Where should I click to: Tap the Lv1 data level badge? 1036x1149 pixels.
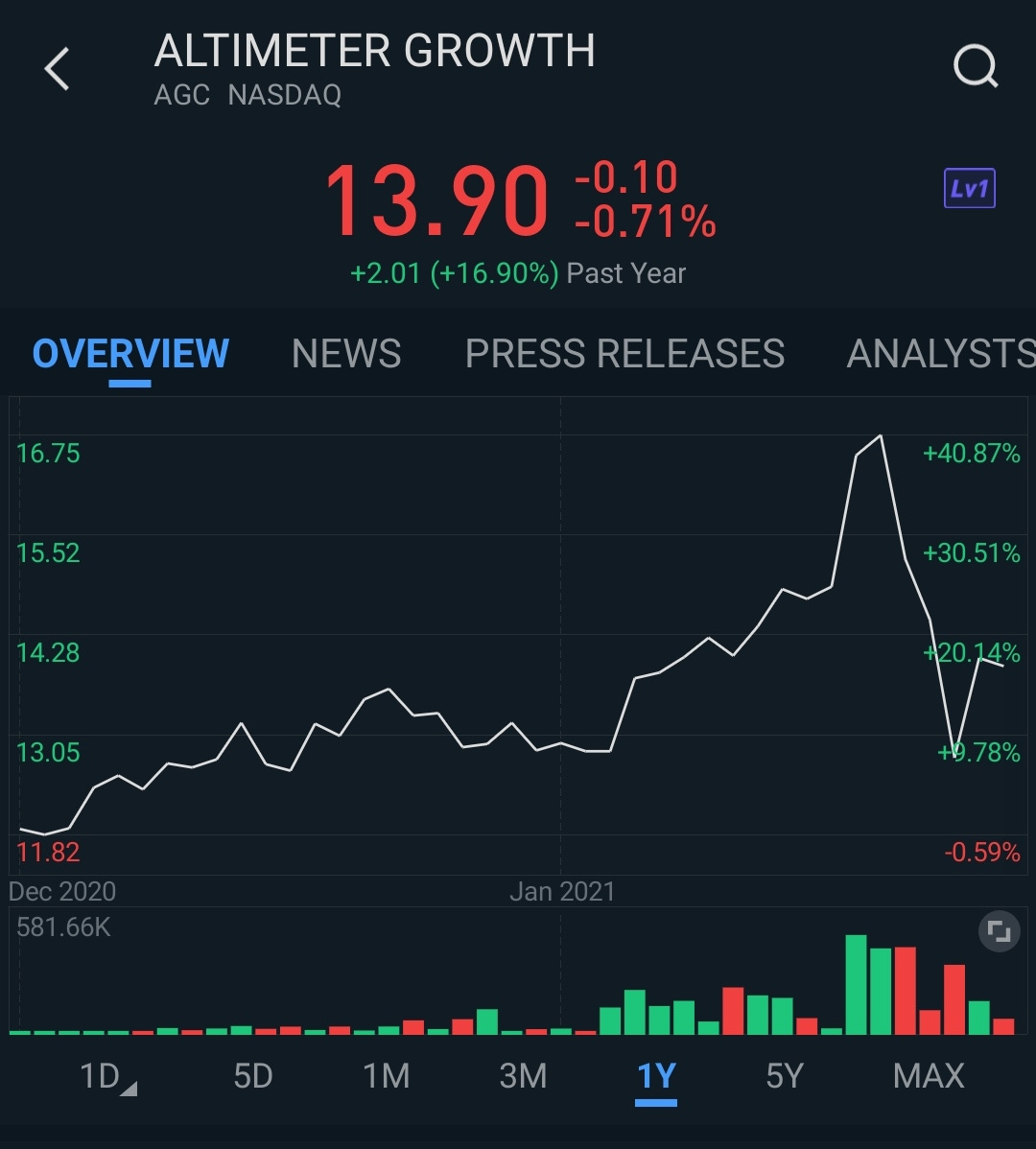(969, 188)
